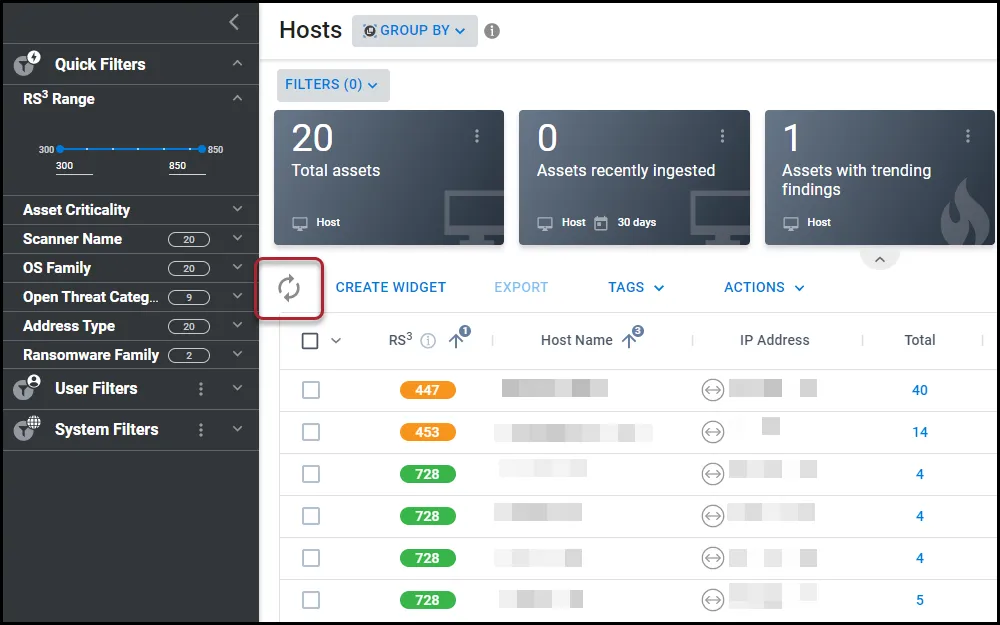Open the Group By dropdown
Viewport: 1000px width, 625px height.
(x=415, y=31)
